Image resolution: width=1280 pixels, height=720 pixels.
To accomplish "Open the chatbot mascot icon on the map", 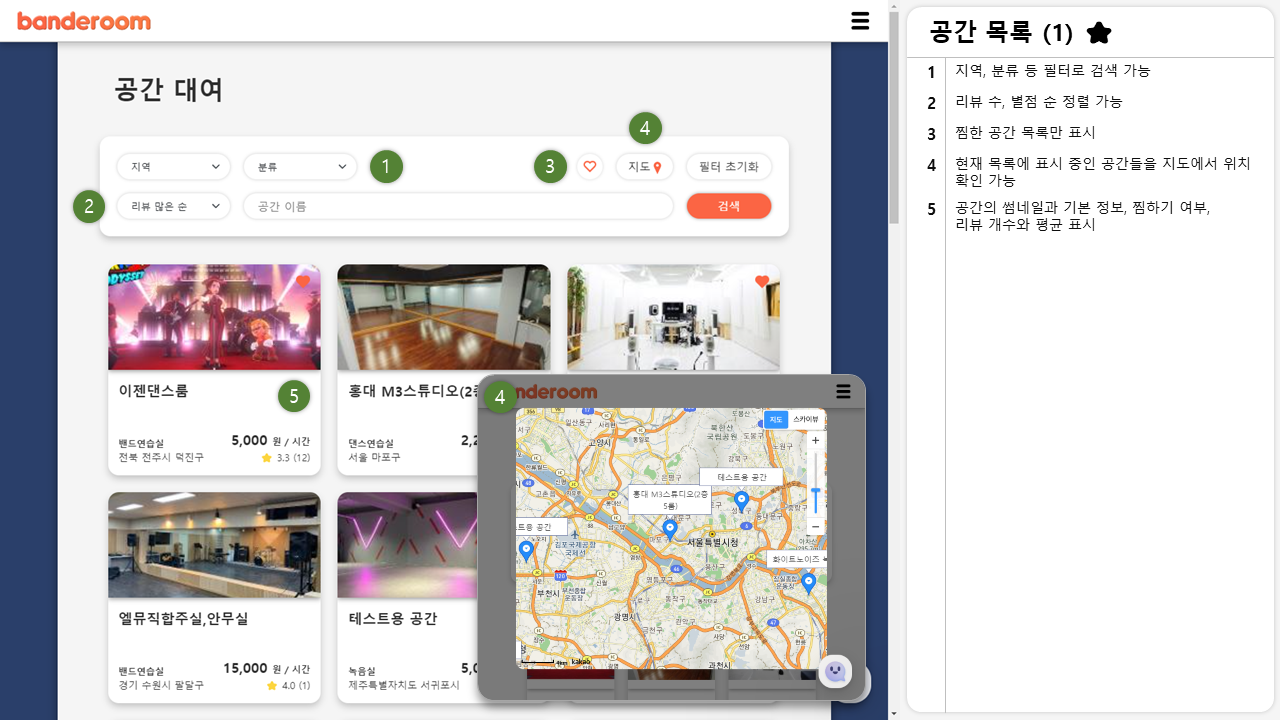I will point(835,672).
